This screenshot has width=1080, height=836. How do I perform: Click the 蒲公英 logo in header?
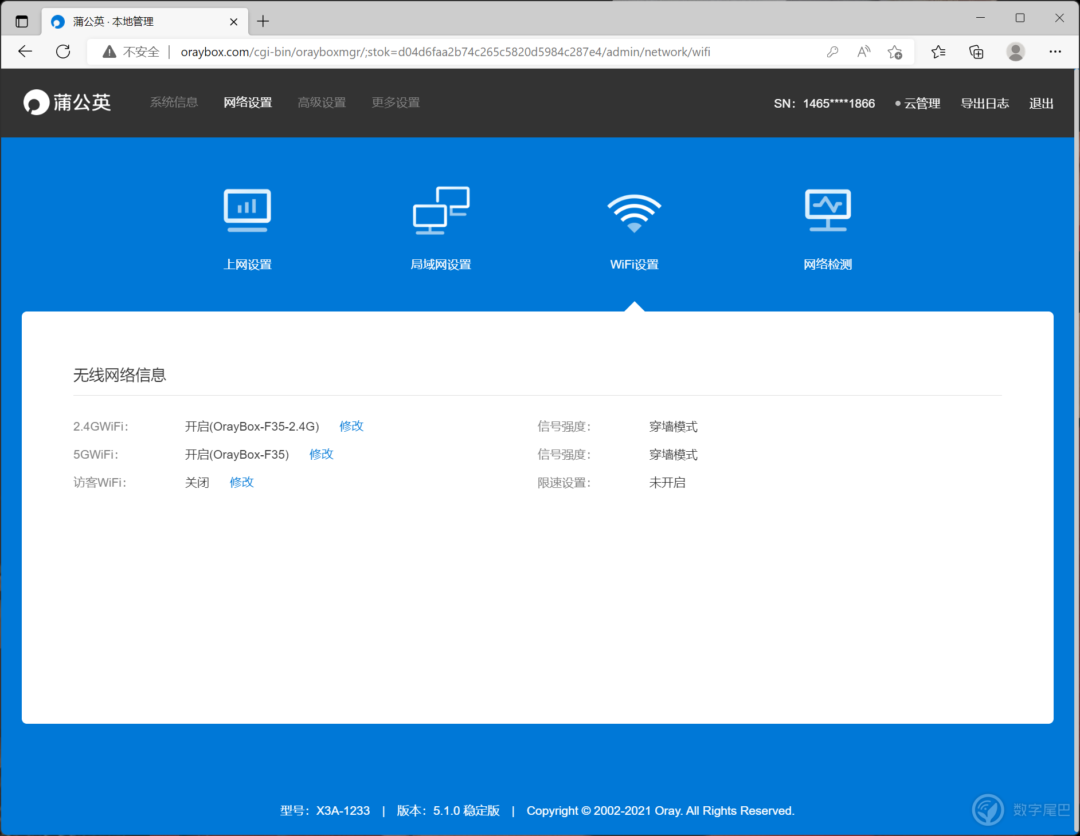[x=67, y=103]
